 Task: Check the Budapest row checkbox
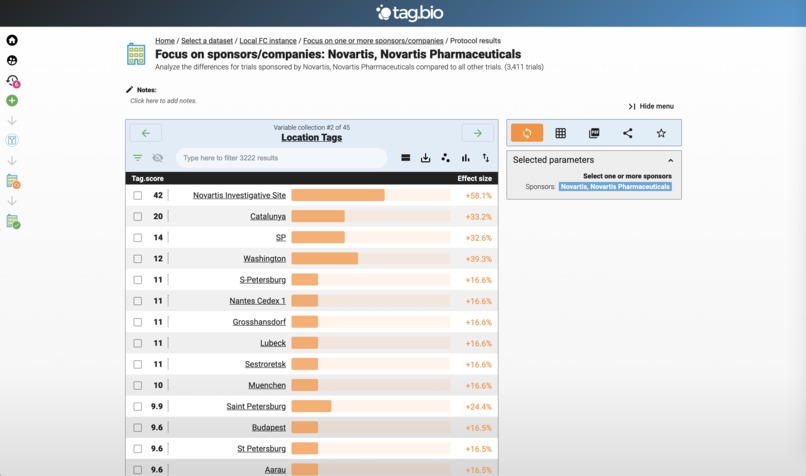[138, 427]
